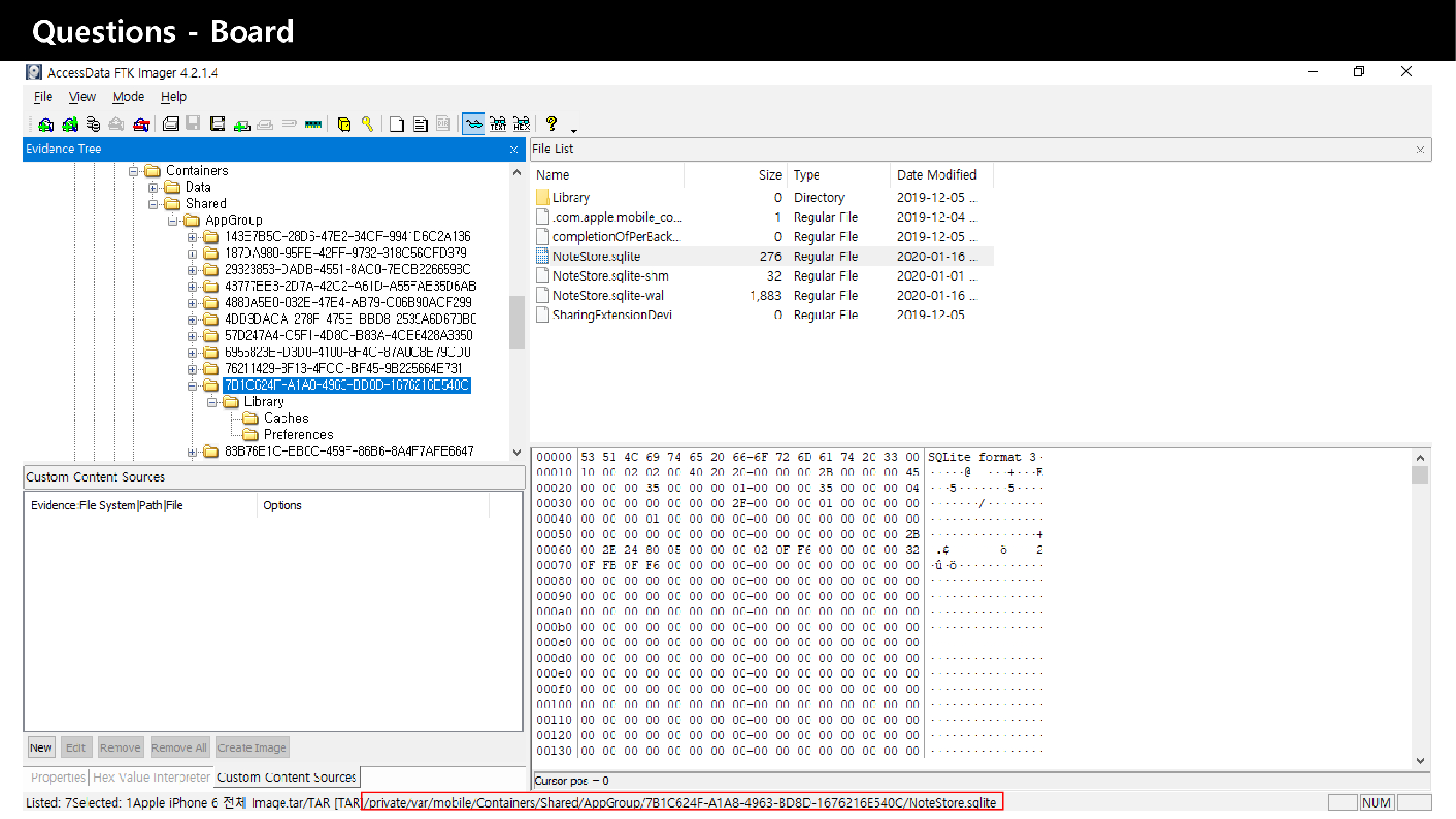Viewport: 1456px width, 819px height.
Task: Click the Remove All Evidence Items icon
Action: 141,124
